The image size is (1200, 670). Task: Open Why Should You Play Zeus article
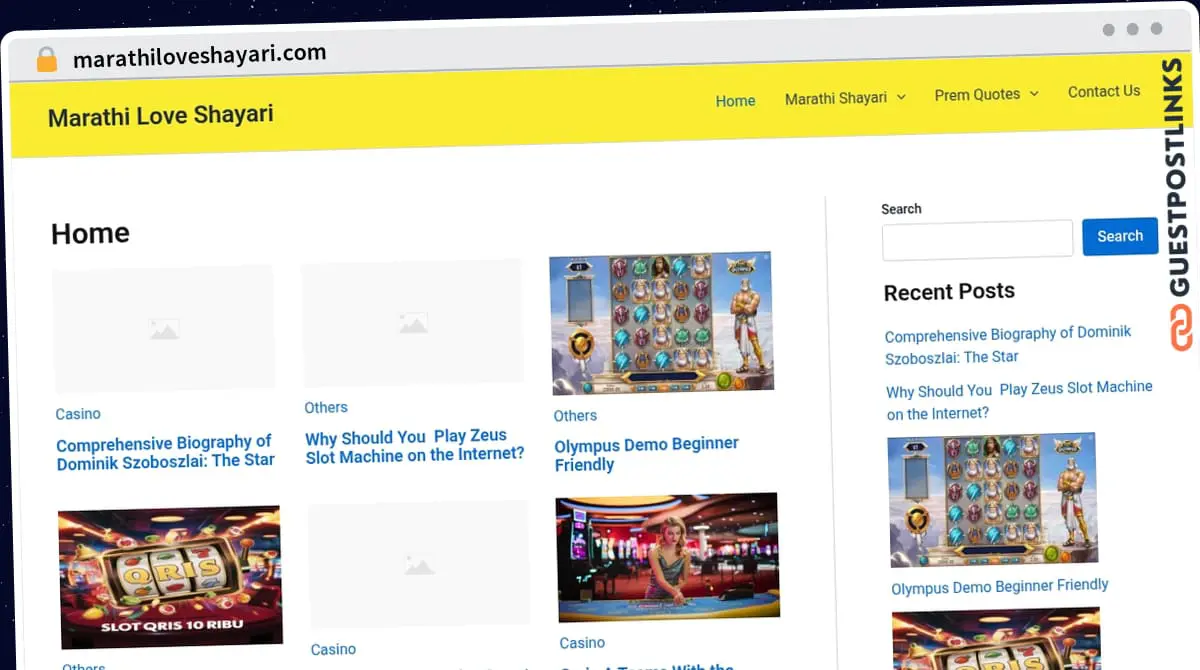(x=414, y=445)
